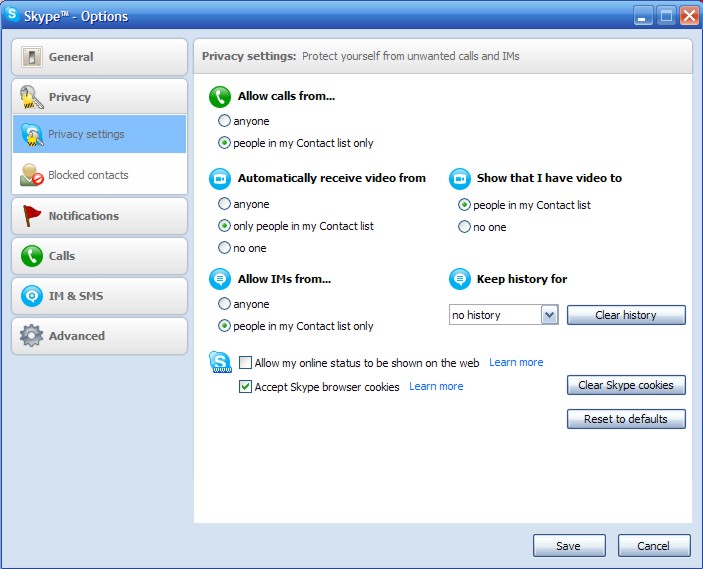
Task: Click the Reset to defaults button
Action: [626, 419]
